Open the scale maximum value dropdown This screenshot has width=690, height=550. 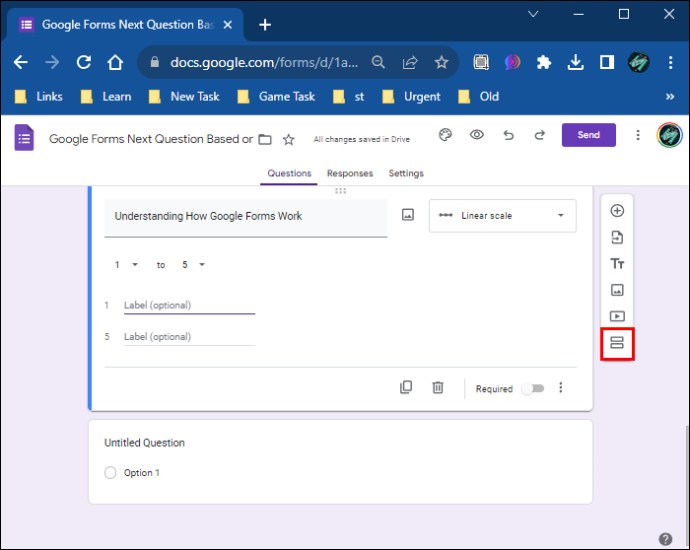[194, 264]
